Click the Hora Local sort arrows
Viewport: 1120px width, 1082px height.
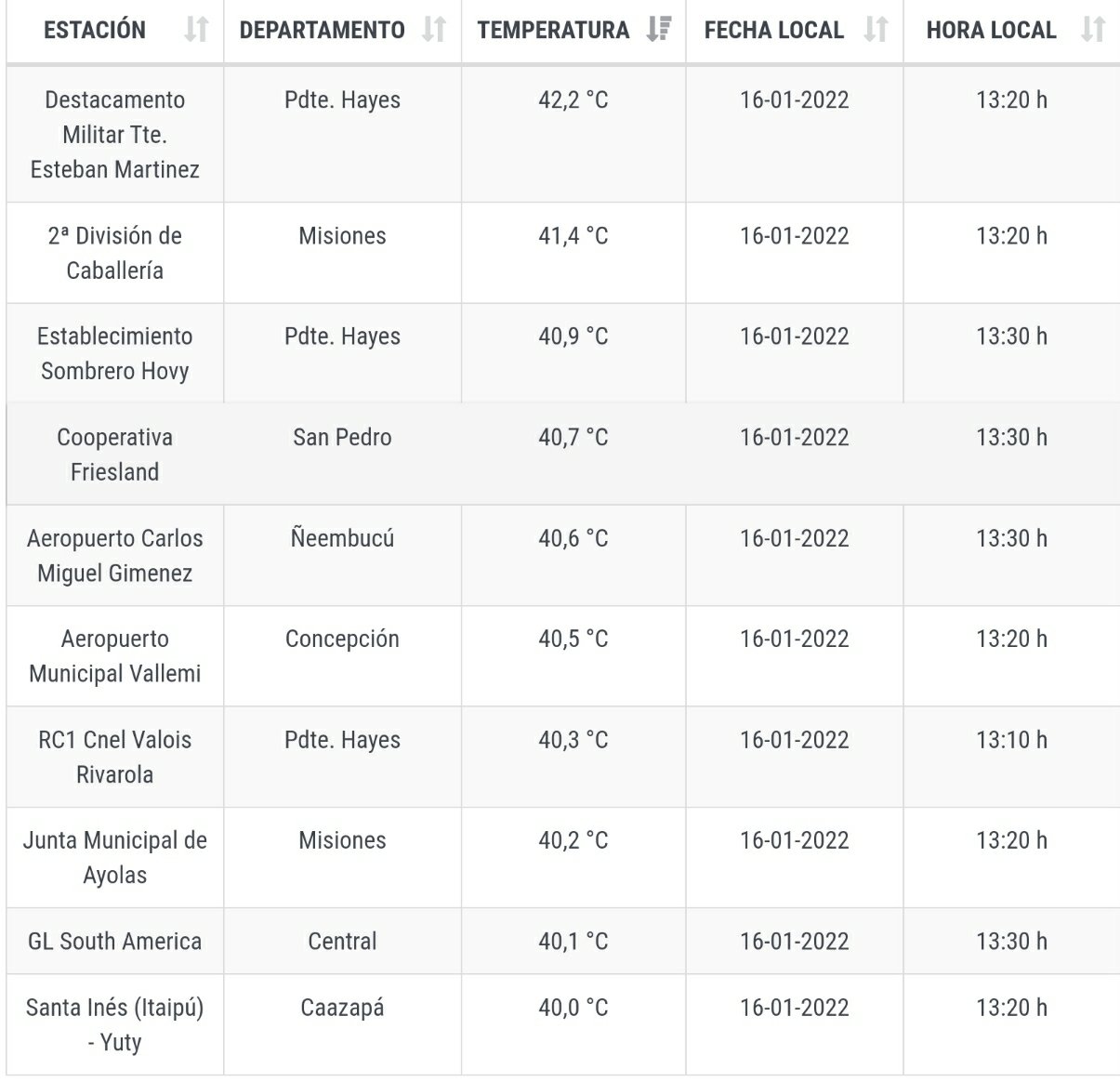[x=1093, y=30]
